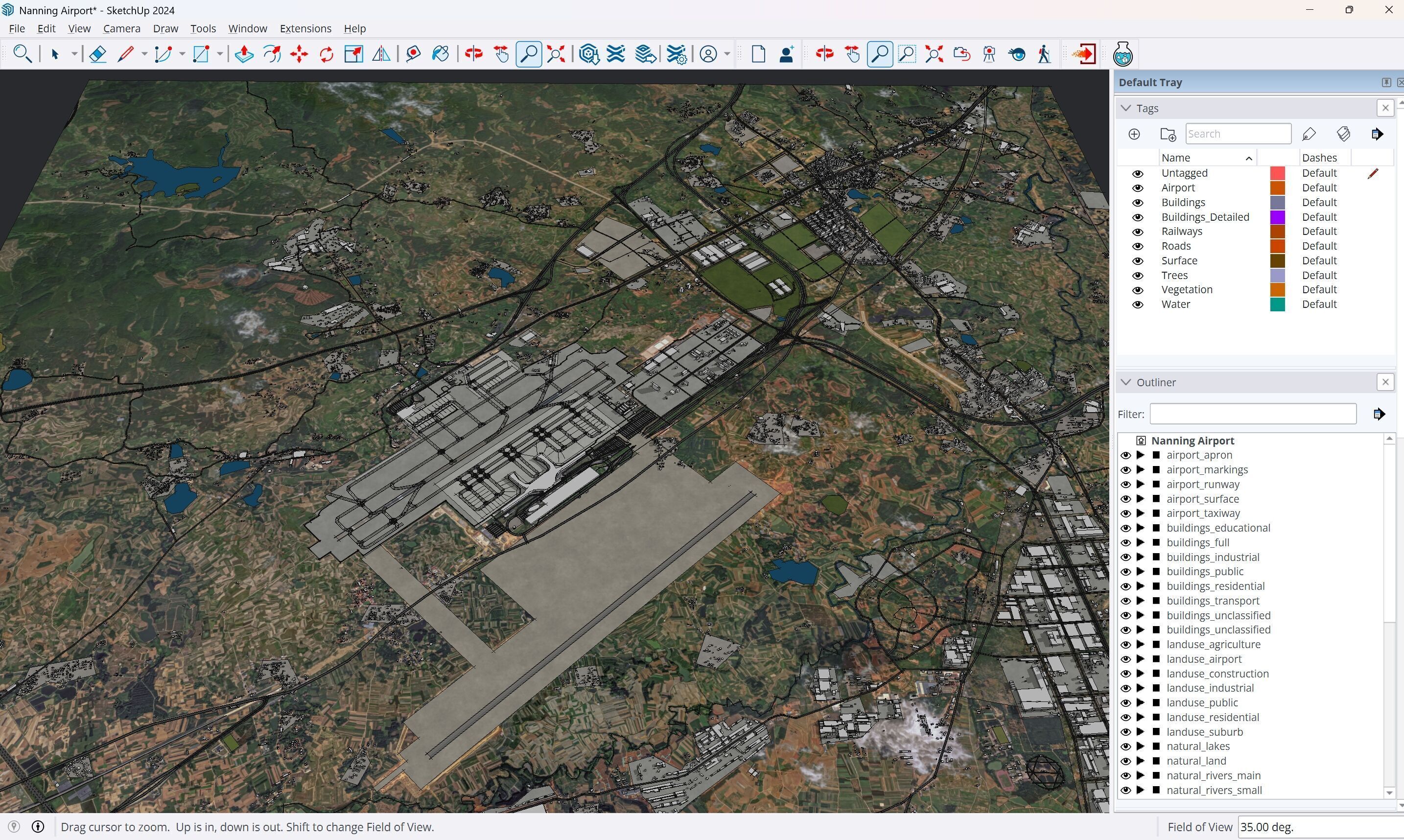This screenshot has width=1404, height=840.
Task: Choose the red Pencil Line tool
Action: point(126,54)
